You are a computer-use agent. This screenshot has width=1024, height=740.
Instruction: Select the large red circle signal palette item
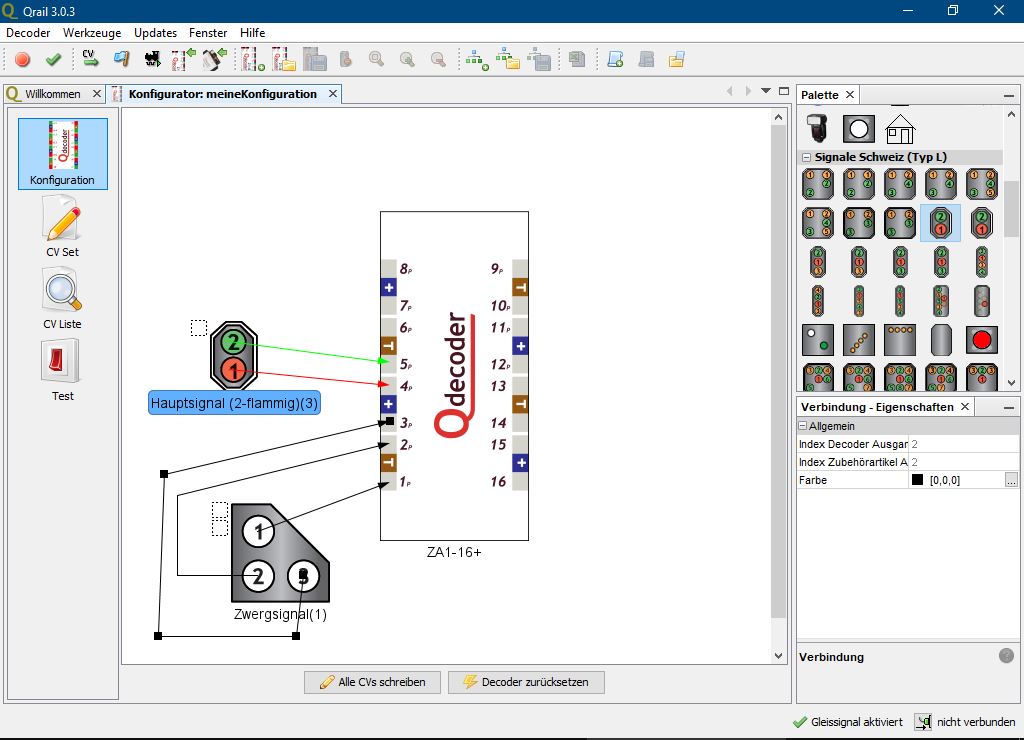(x=982, y=340)
